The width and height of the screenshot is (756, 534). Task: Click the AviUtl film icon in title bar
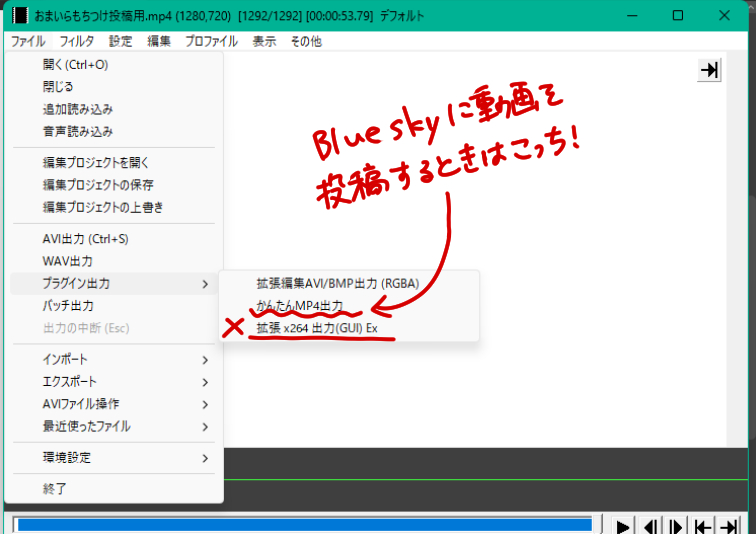coord(18,16)
